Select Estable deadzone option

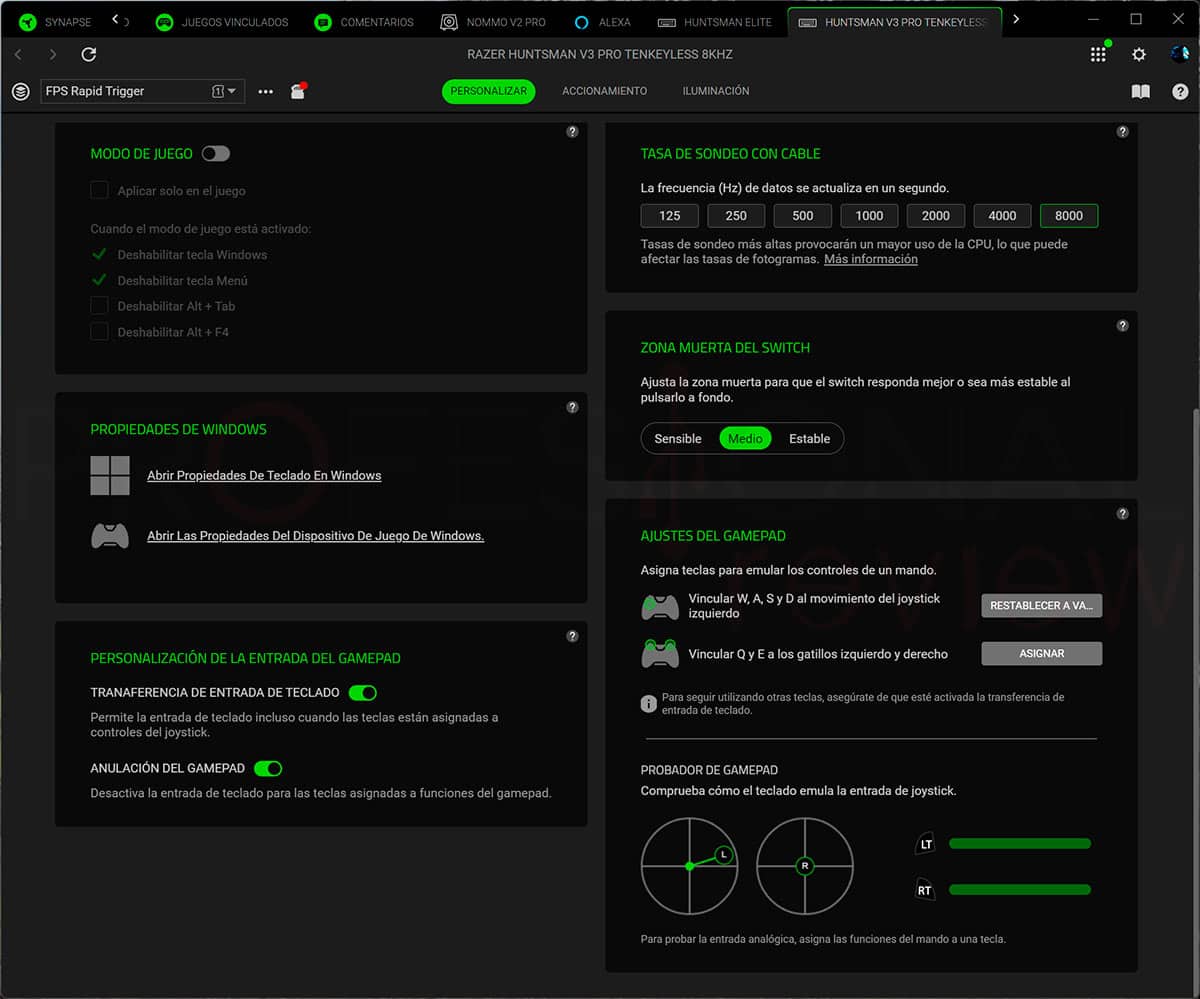click(x=810, y=439)
